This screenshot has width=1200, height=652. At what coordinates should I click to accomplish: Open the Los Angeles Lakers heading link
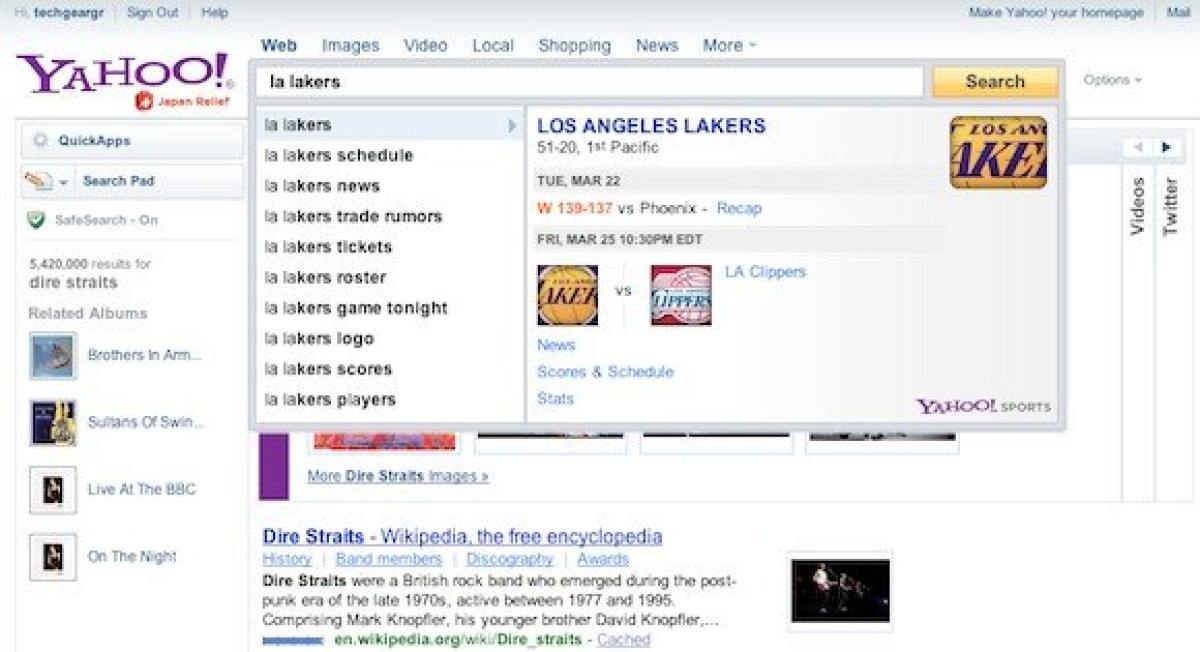click(x=651, y=126)
